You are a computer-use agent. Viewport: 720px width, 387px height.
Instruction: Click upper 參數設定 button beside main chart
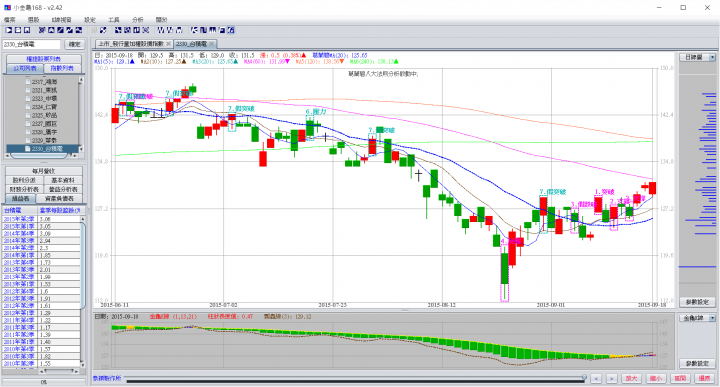[x=697, y=302]
